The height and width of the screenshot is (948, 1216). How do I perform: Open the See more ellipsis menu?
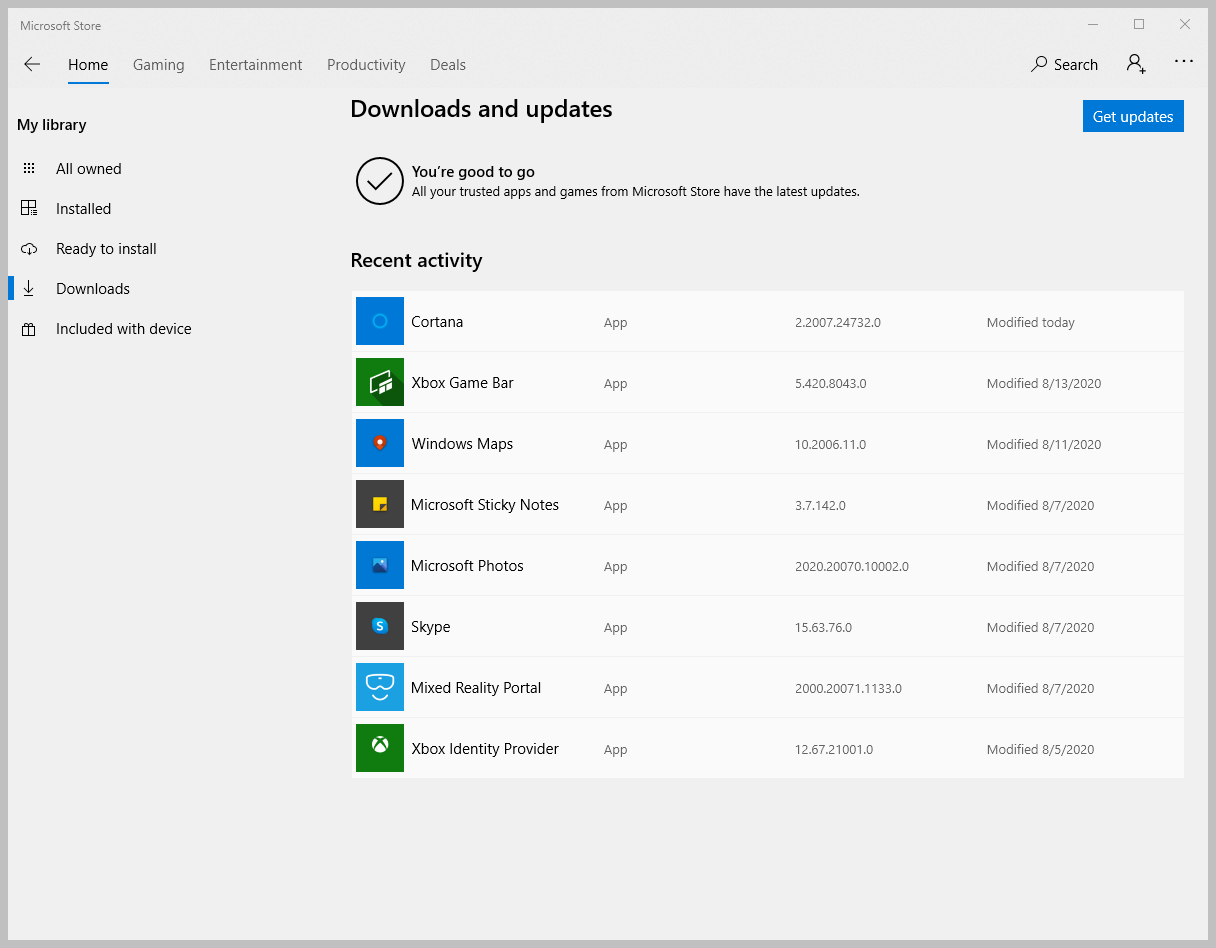(1184, 62)
